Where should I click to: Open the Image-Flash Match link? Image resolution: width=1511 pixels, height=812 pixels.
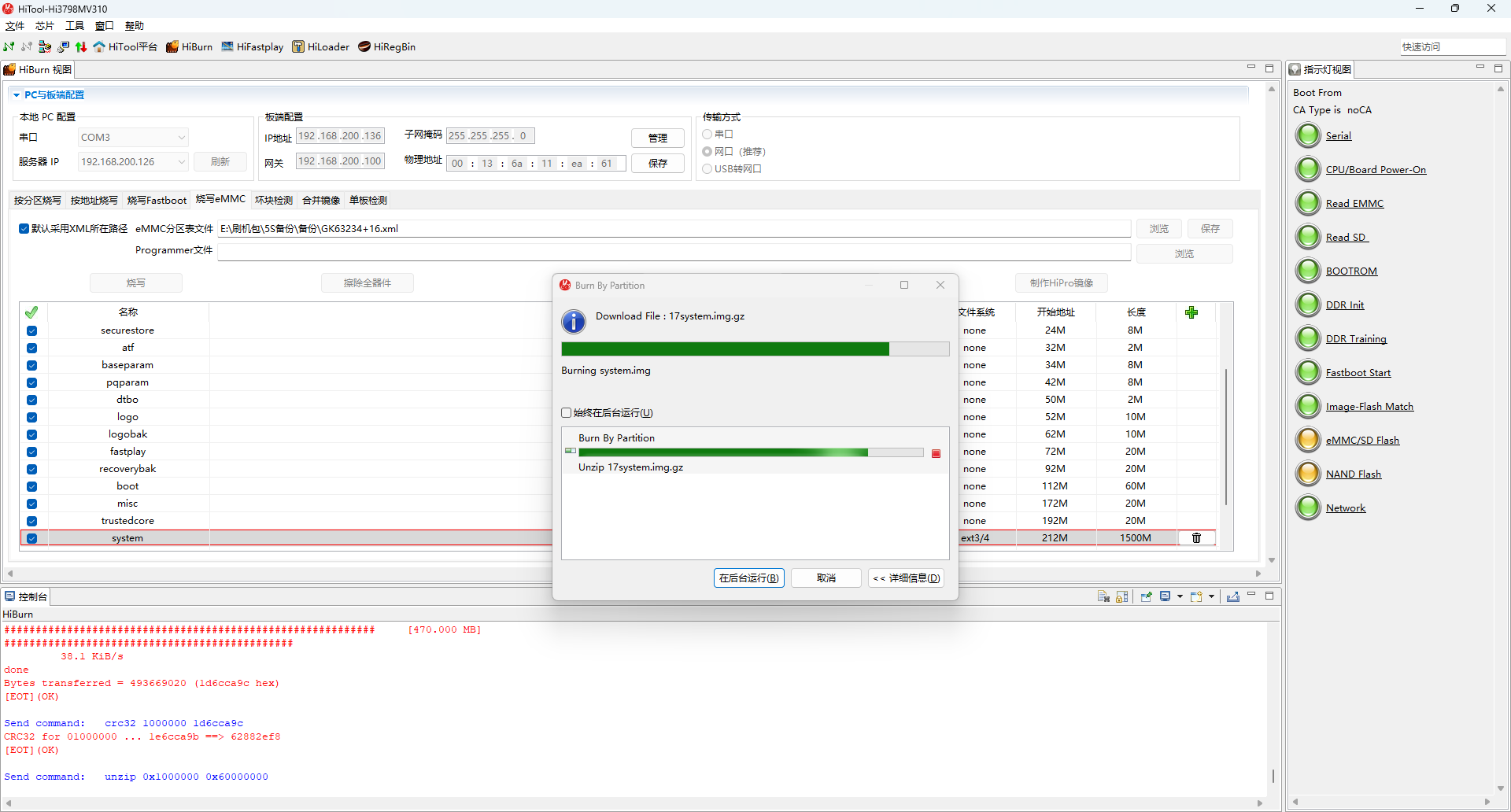point(1369,407)
